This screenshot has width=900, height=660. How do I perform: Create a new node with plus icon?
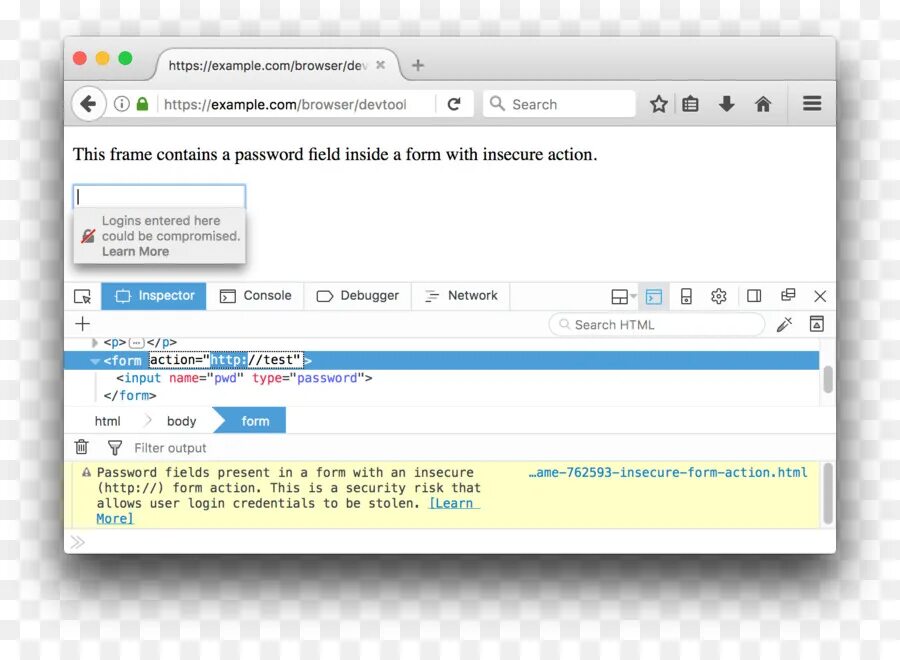point(83,324)
